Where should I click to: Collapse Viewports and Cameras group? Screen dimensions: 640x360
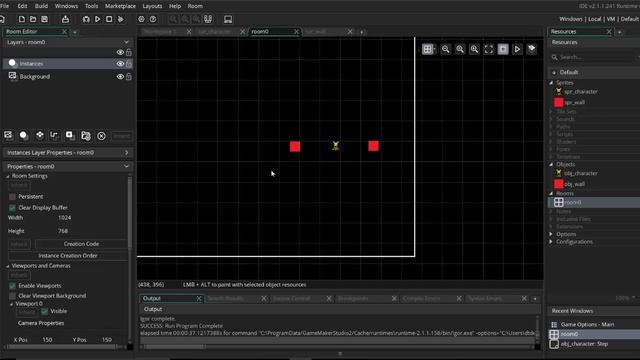pyautogui.click(x=8, y=266)
